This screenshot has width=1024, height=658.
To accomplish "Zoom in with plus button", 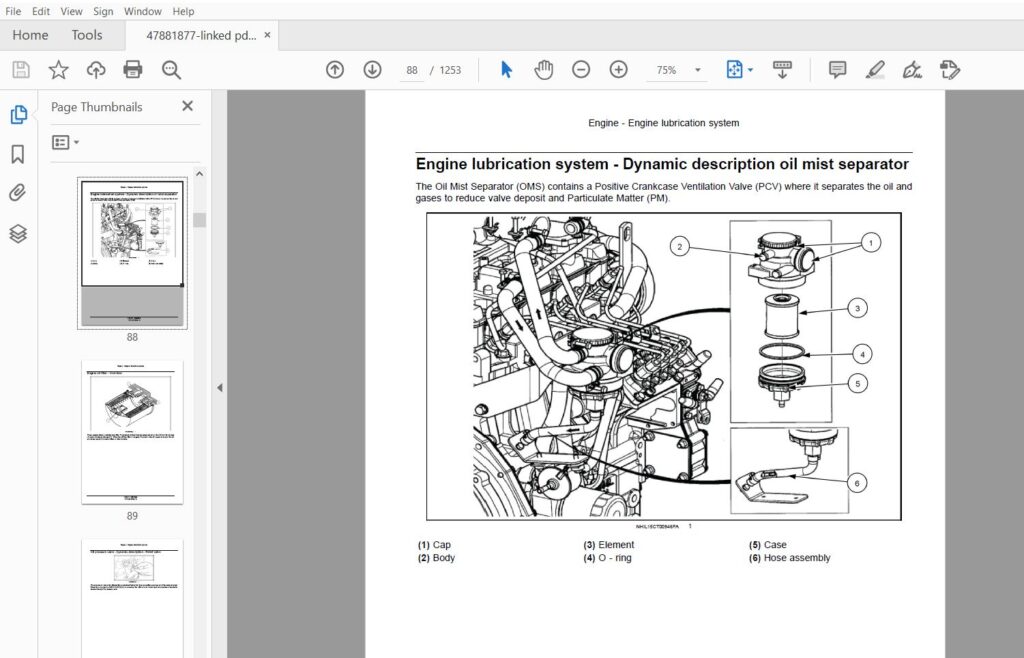I will tap(618, 70).
